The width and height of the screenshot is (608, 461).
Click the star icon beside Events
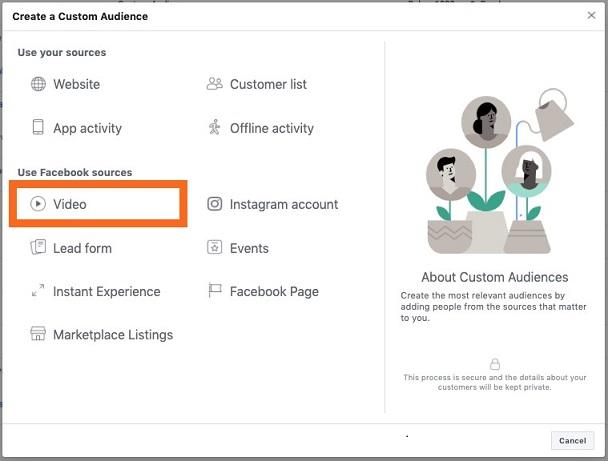pyautogui.click(x=214, y=248)
